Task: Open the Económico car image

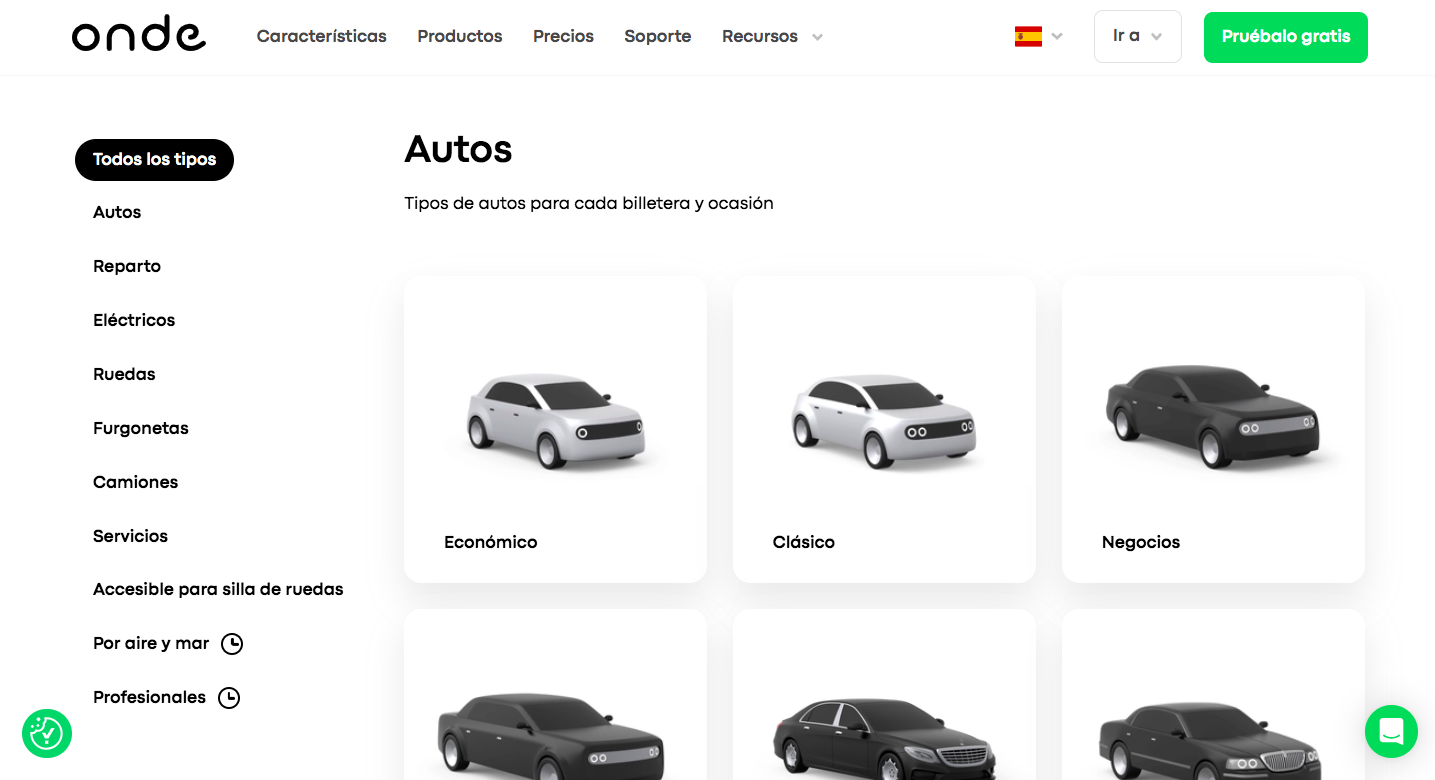Action: [x=555, y=420]
